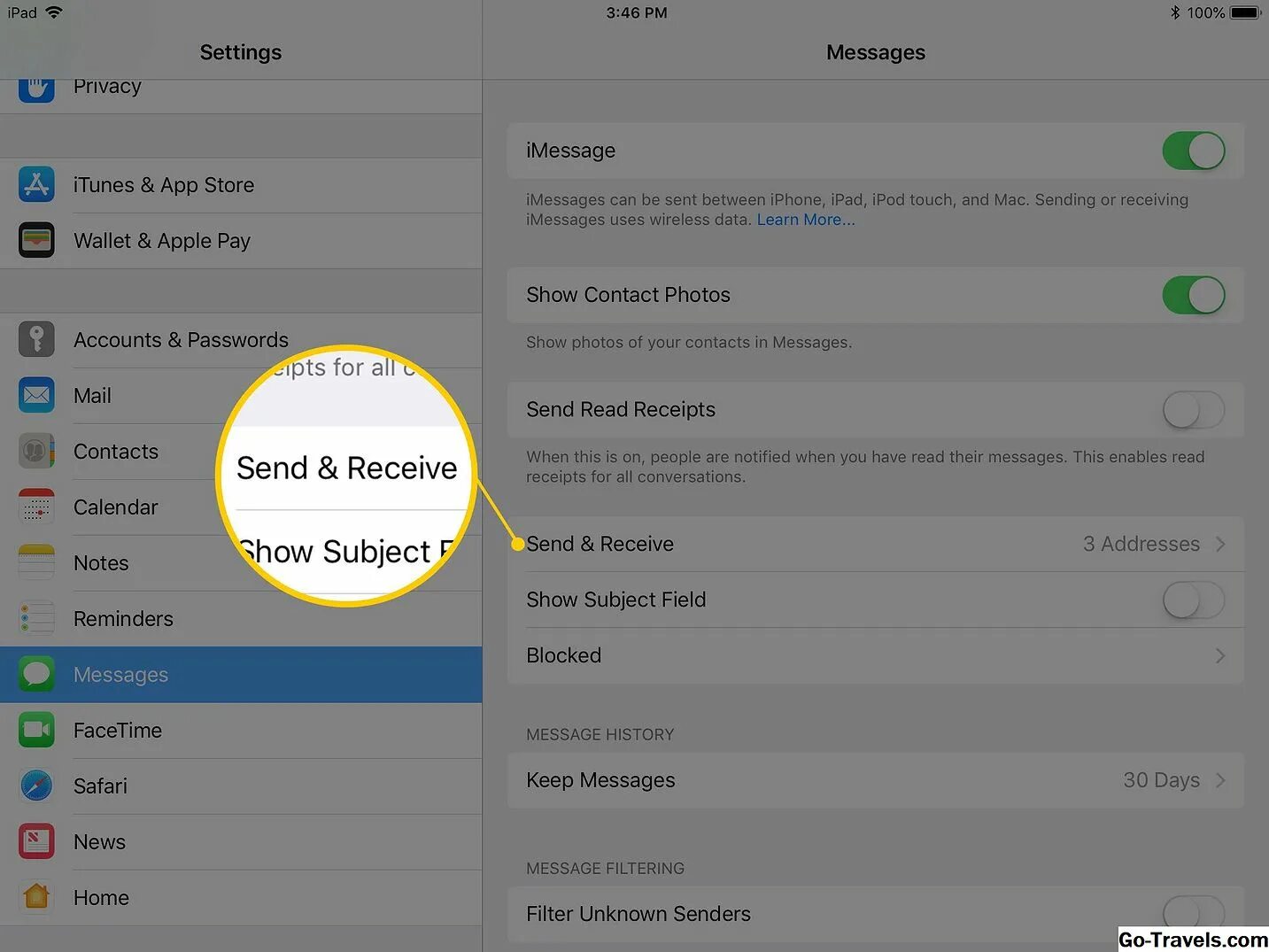
Task: Tap the Wi-Fi status icon
Action: click(53, 12)
